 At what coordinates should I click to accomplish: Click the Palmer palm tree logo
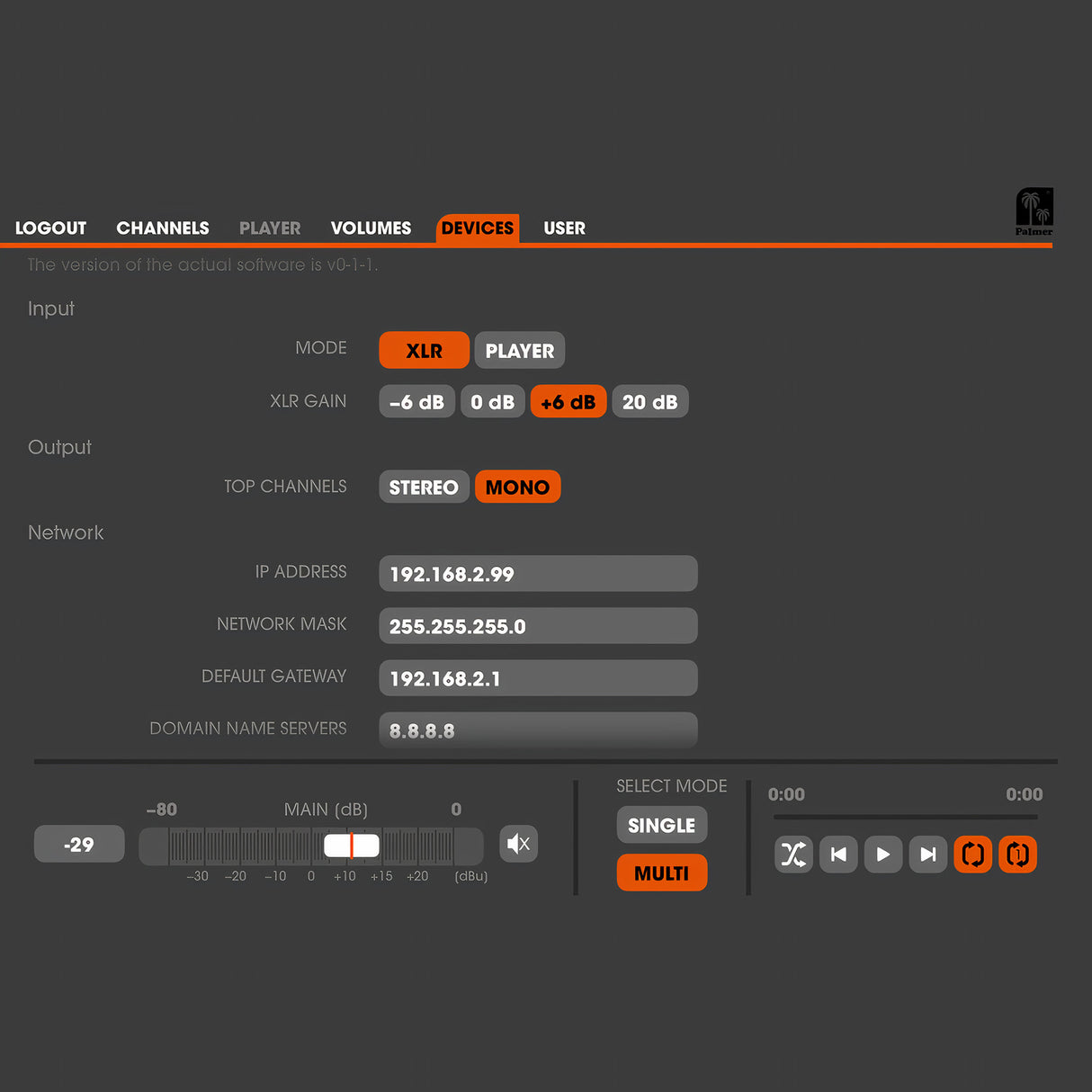tap(1034, 211)
